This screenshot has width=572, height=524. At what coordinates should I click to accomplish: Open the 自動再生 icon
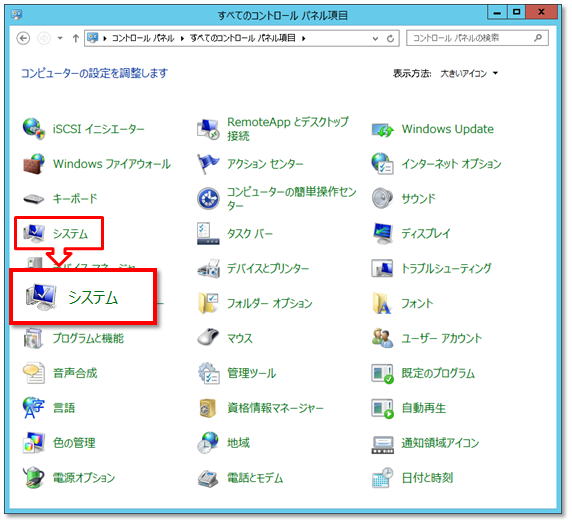pyautogui.click(x=382, y=408)
